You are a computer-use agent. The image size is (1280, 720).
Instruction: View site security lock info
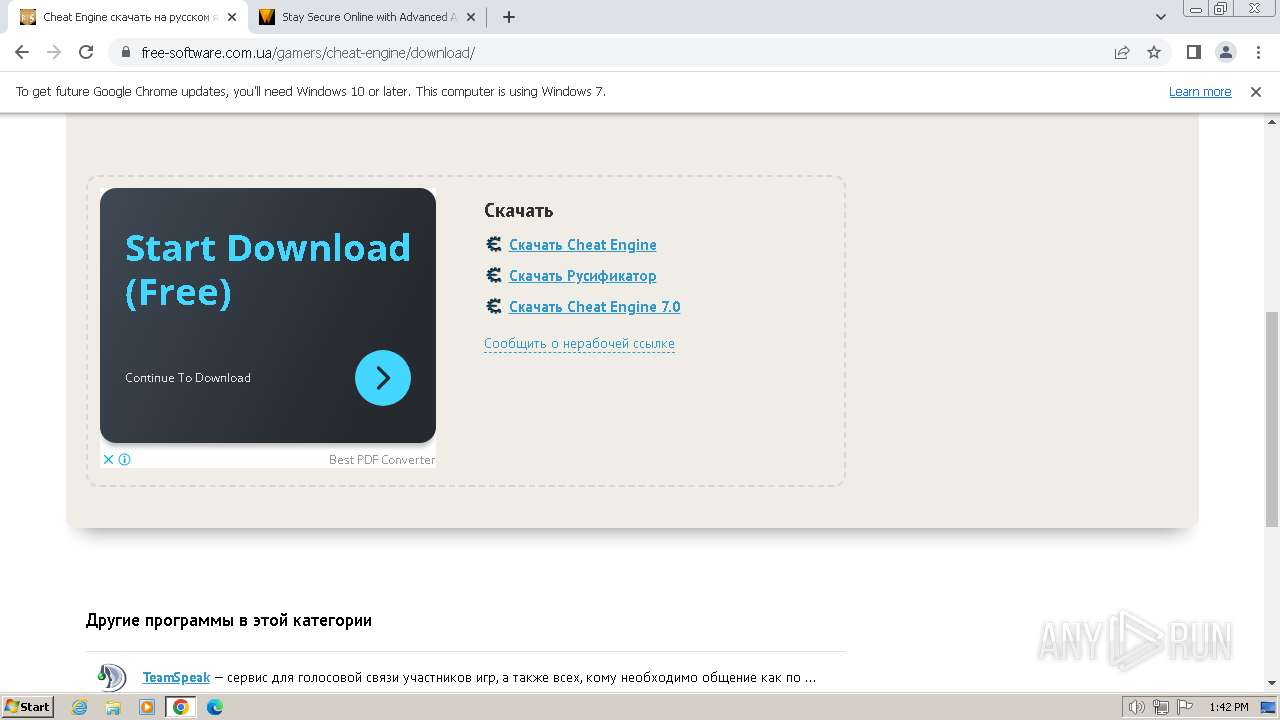tap(126, 52)
